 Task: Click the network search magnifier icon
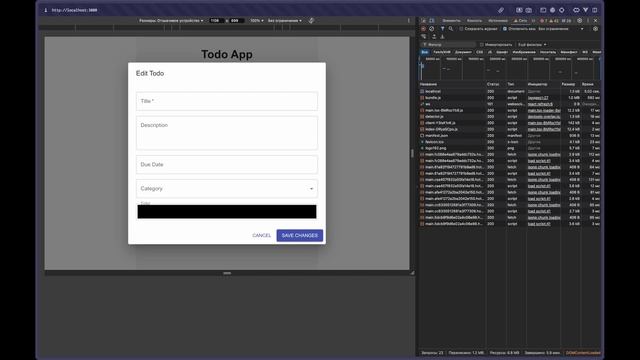coord(451,29)
